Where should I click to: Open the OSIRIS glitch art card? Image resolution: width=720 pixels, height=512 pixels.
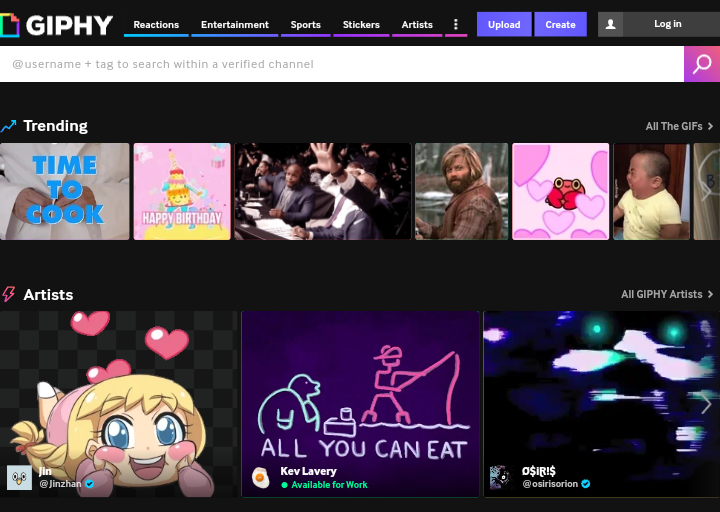click(x=602, y=404)
